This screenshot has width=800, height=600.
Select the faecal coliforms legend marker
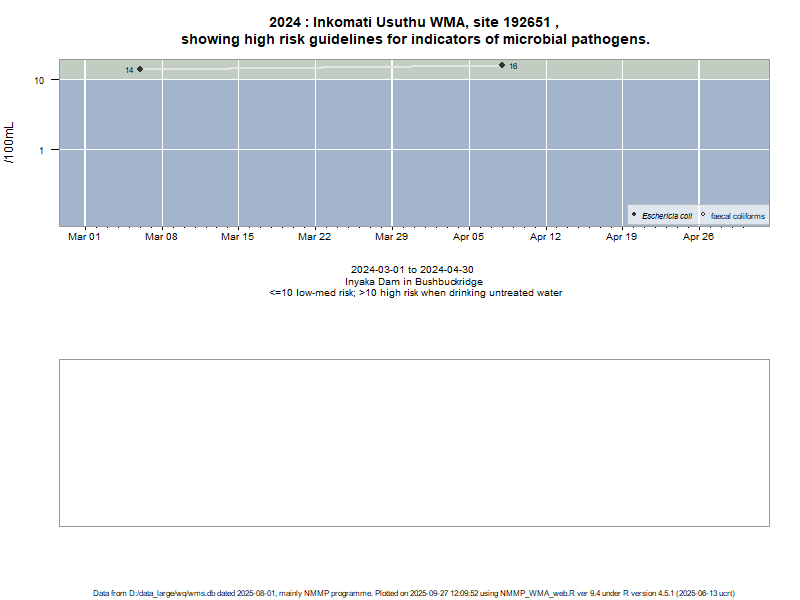point(703,215)
